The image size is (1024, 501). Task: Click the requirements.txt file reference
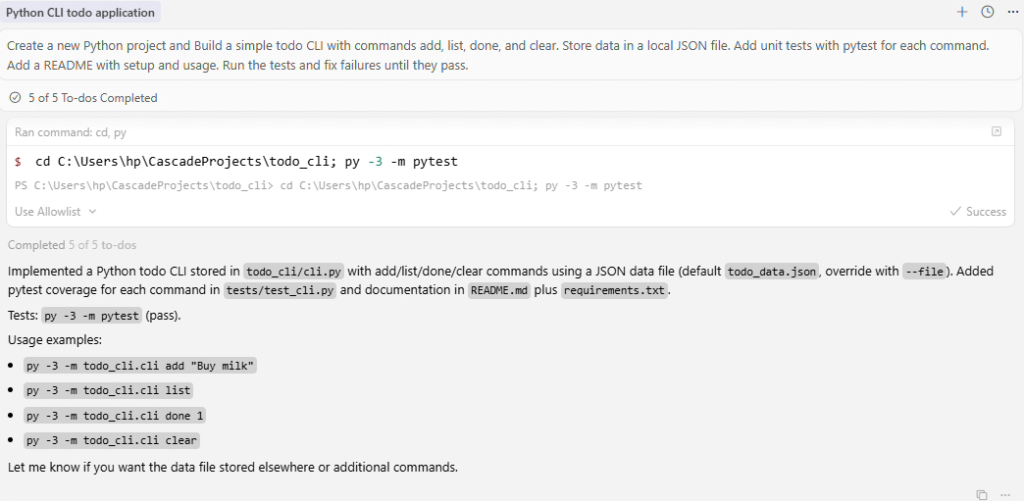click(614, 291)
